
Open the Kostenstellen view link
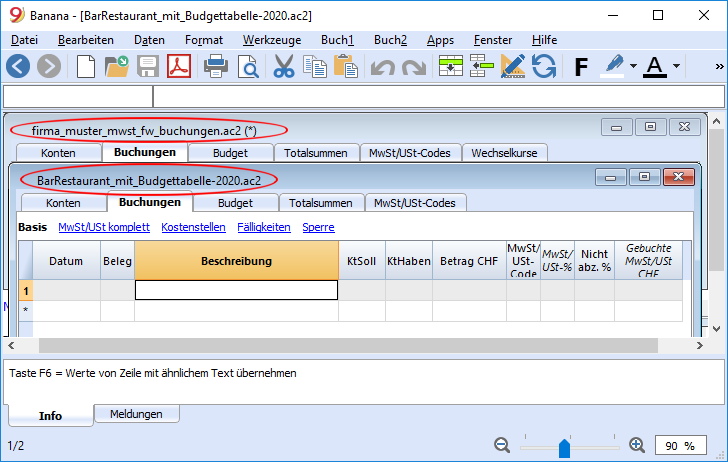tap(193, 227)
